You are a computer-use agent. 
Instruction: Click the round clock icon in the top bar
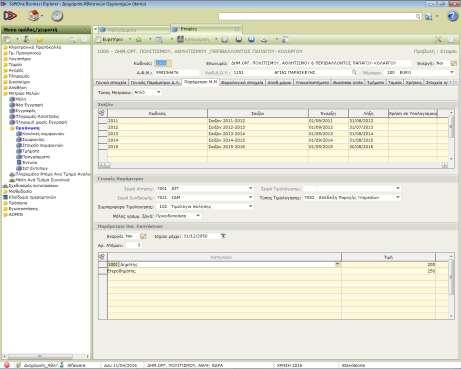[57, 16]
